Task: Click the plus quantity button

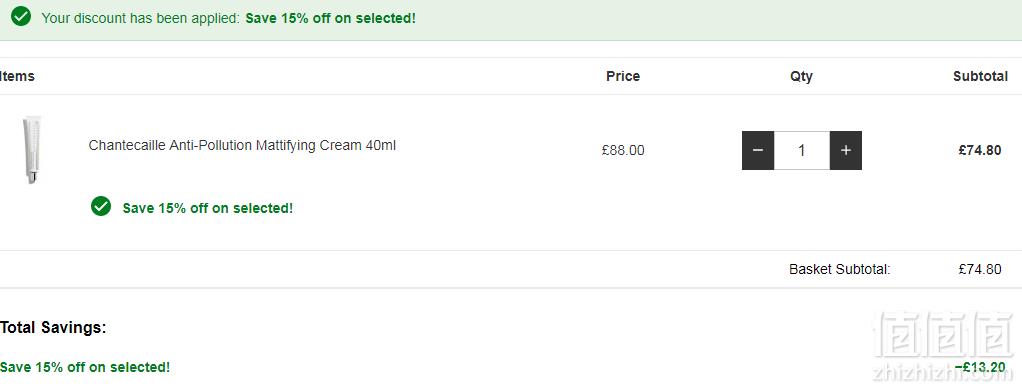Action: pyautogui.click(x=846, y=150)
